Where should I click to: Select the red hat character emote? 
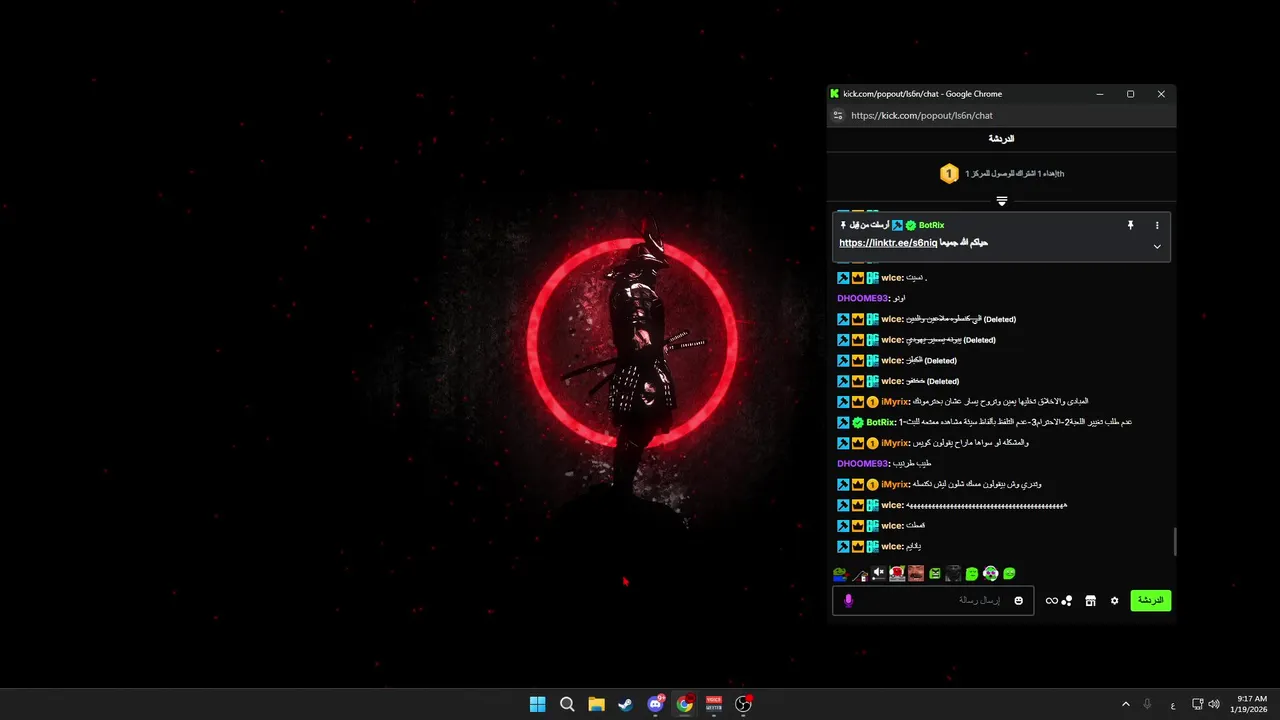(897, 574)
